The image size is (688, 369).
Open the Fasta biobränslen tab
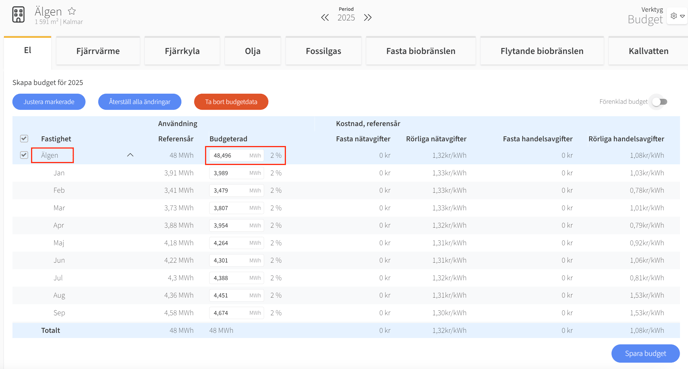point(421,51)
